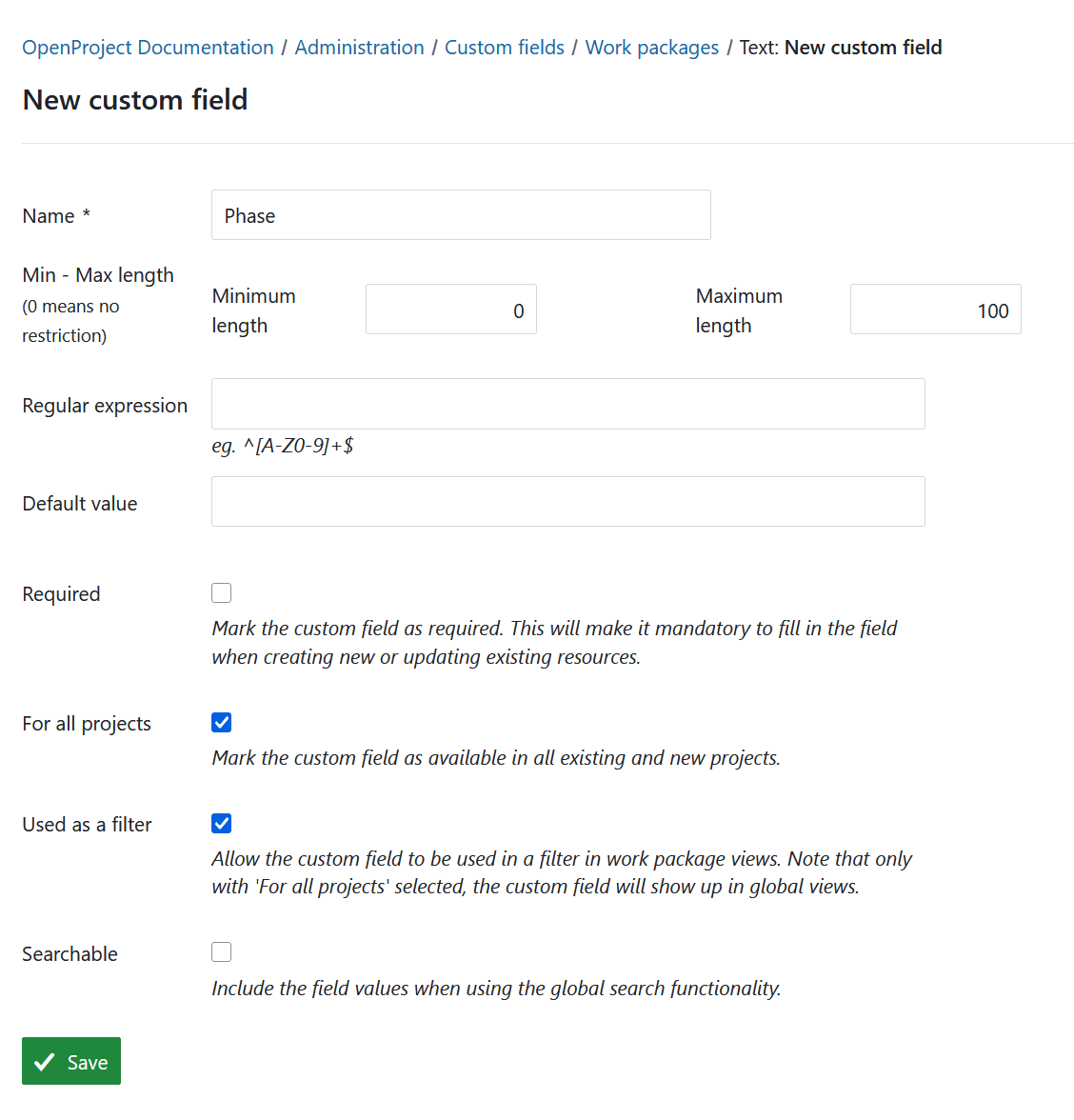Click the Name field containing Phase
The image size is (1074, 1120).
pos(461,214)
